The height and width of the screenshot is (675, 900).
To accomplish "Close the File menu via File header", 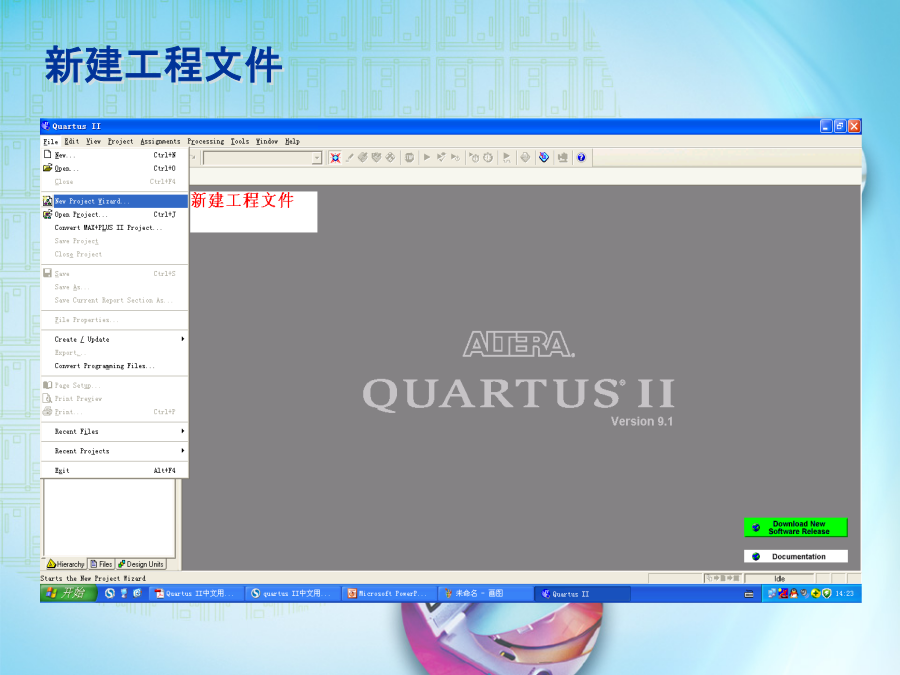I will 51,141.
